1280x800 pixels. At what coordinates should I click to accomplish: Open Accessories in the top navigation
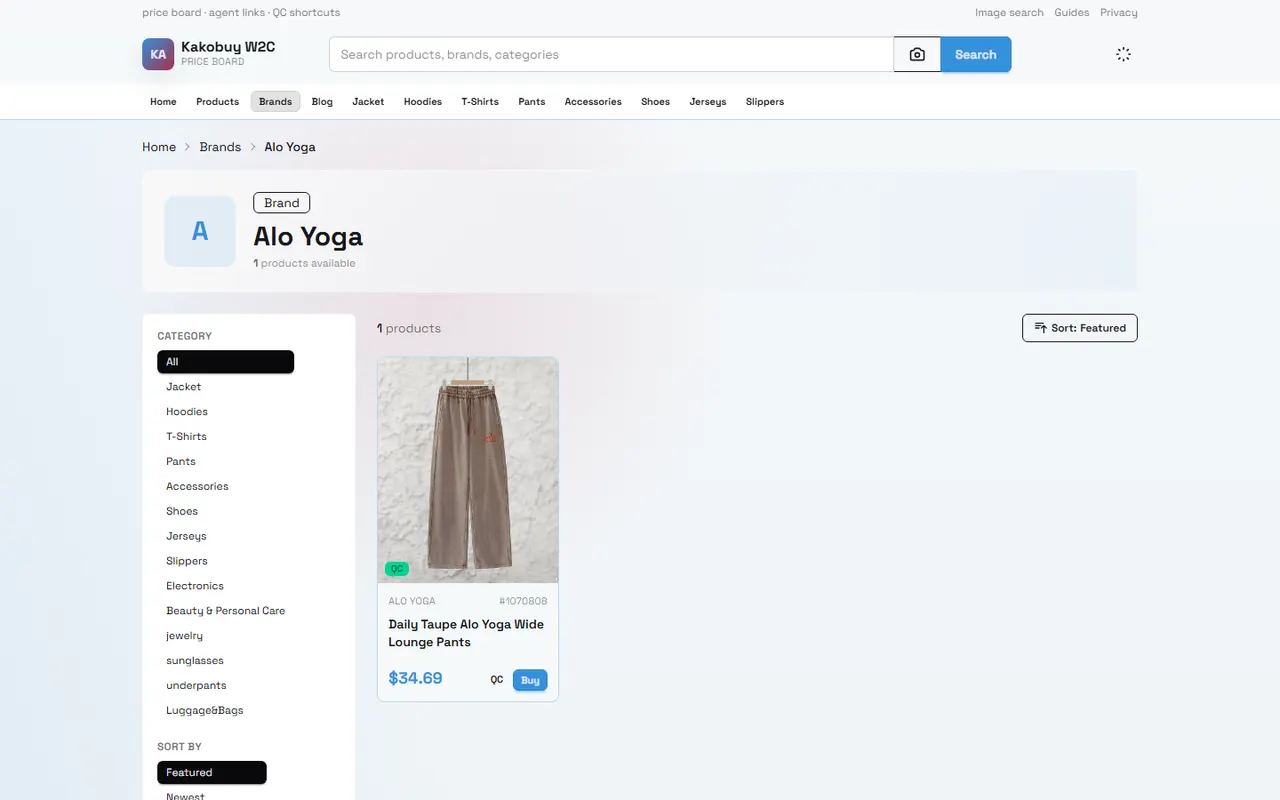tap(593, 101)
